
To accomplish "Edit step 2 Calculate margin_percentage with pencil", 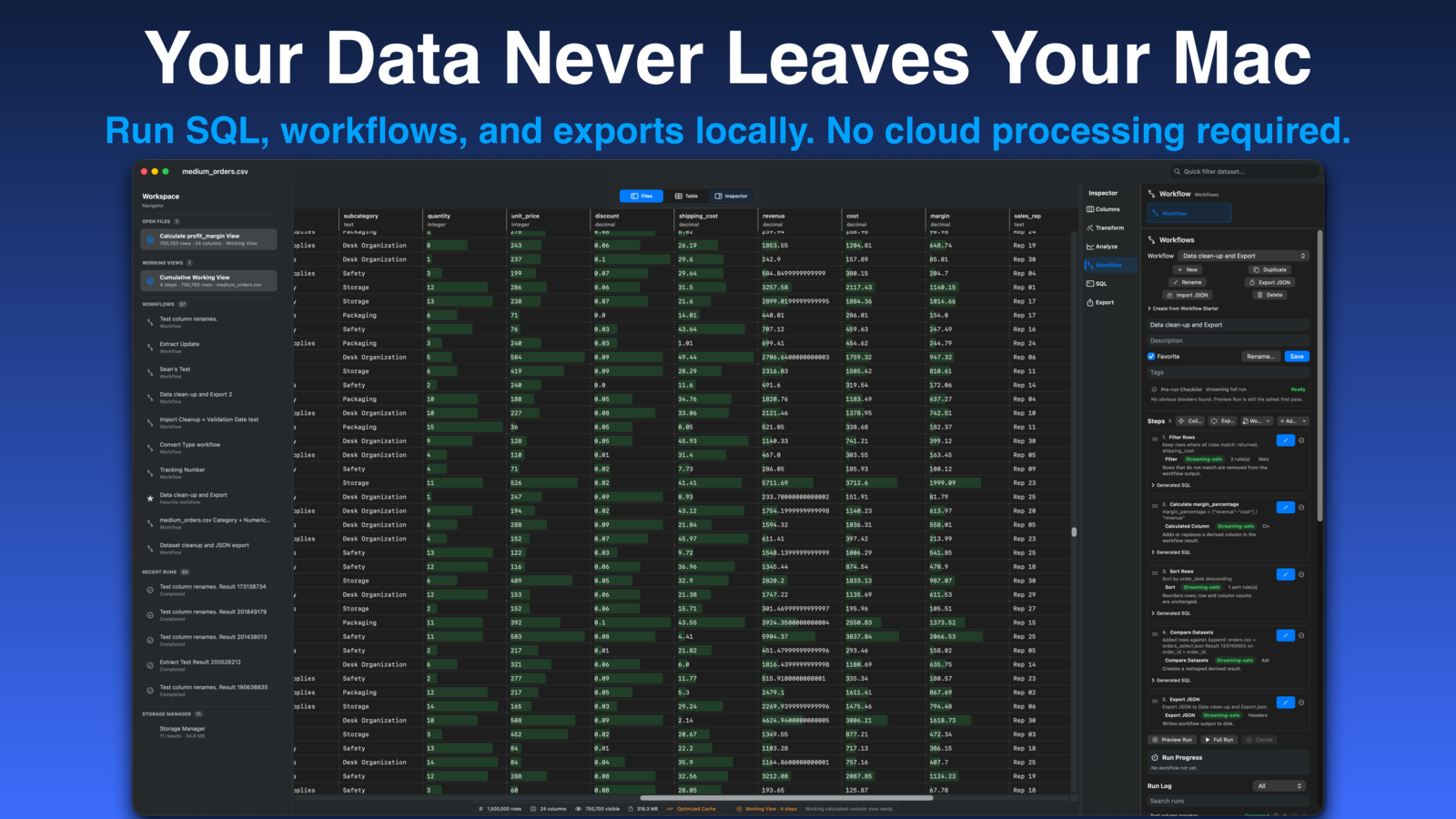I will (1285, 507).
